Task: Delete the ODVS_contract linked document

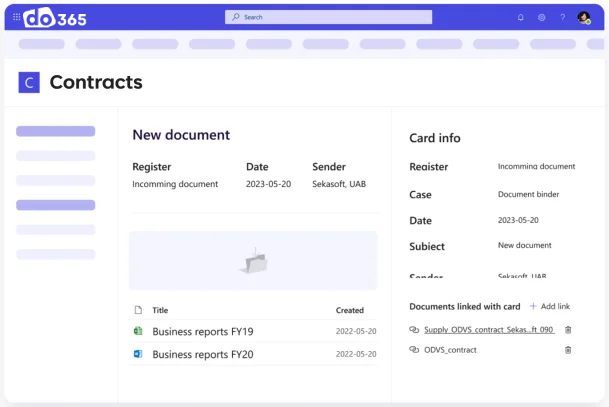Action: (568, 350)
